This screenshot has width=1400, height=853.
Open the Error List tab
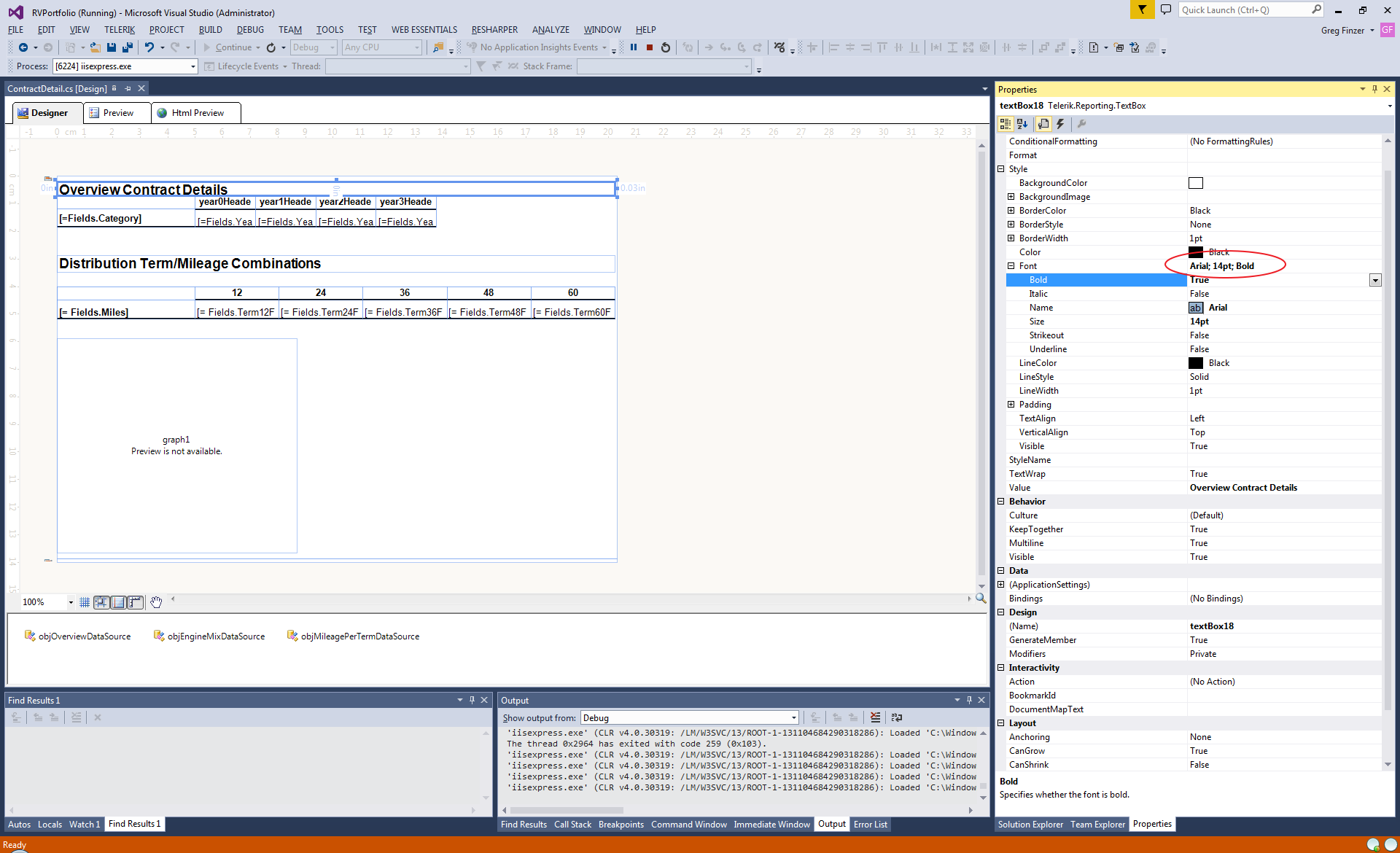[x=870, y=825]
